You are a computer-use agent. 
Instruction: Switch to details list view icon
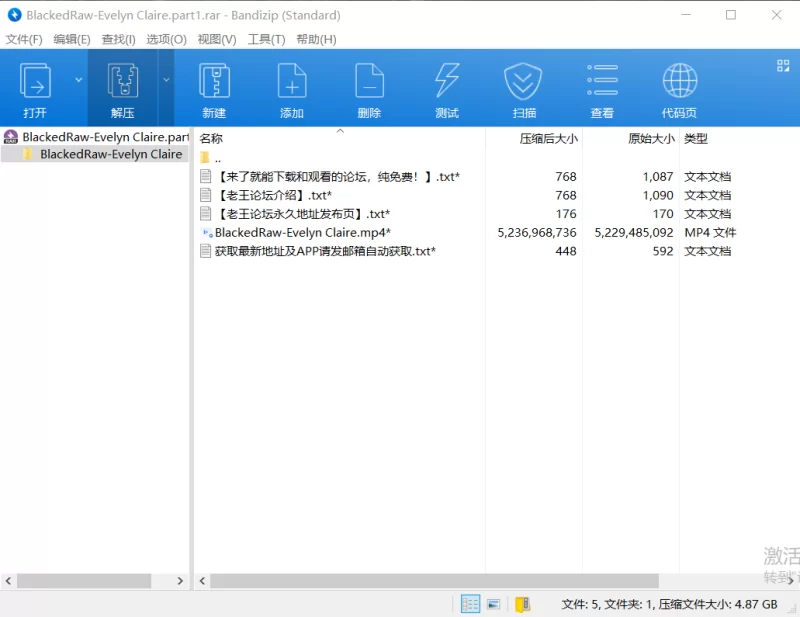tap(470, 604)
